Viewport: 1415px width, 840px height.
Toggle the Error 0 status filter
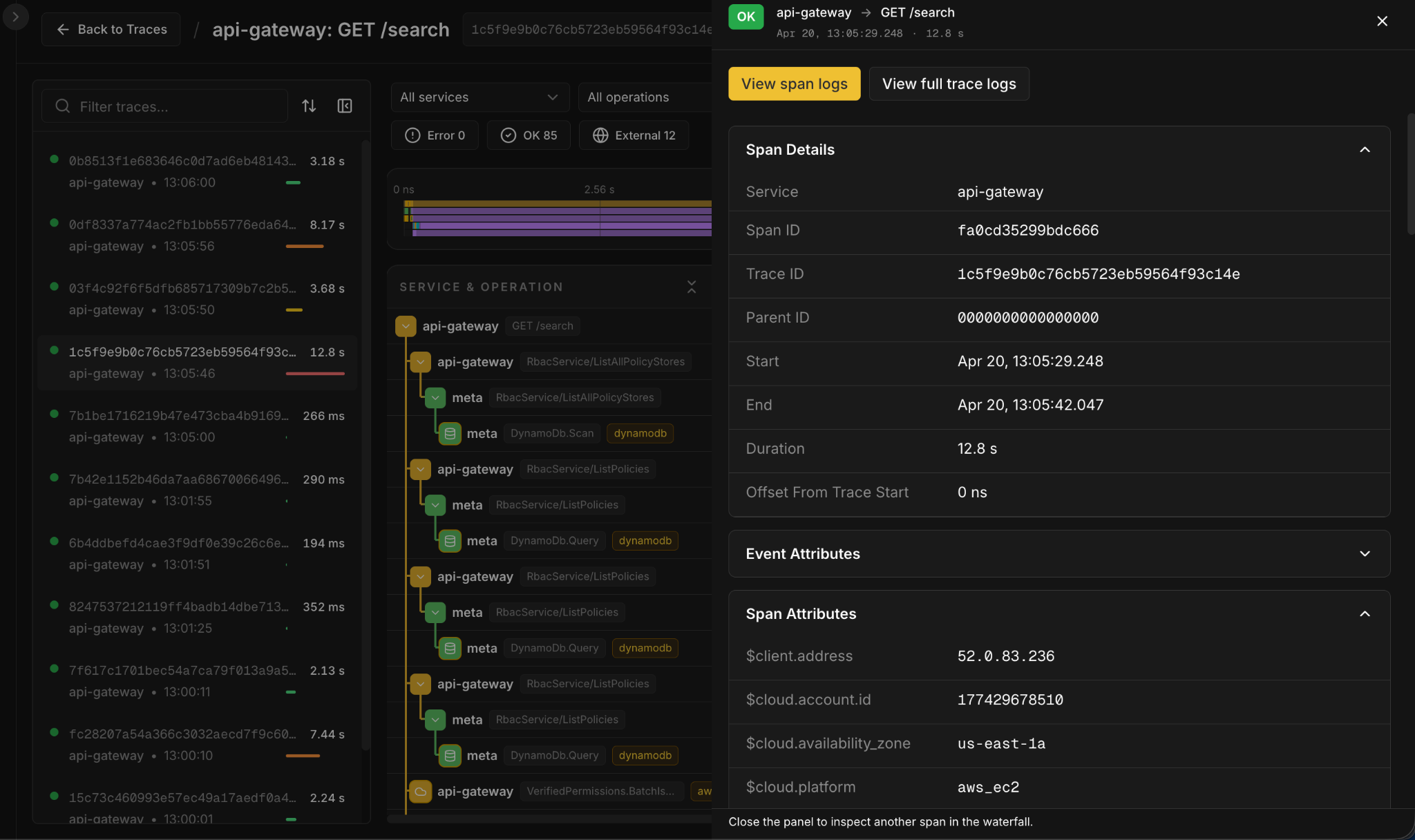point(435,135)
